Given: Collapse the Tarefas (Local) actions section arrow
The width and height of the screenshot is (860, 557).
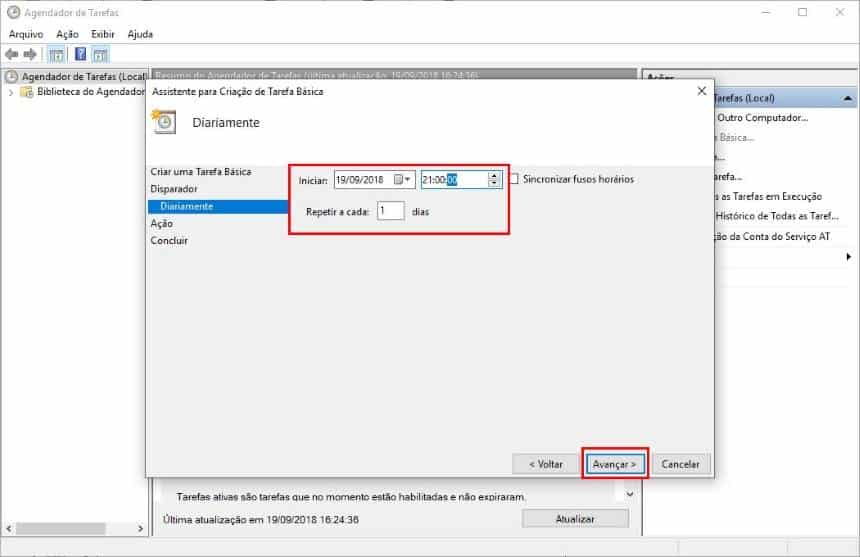Looking at the screenshot, I should (x=848, y=98).
